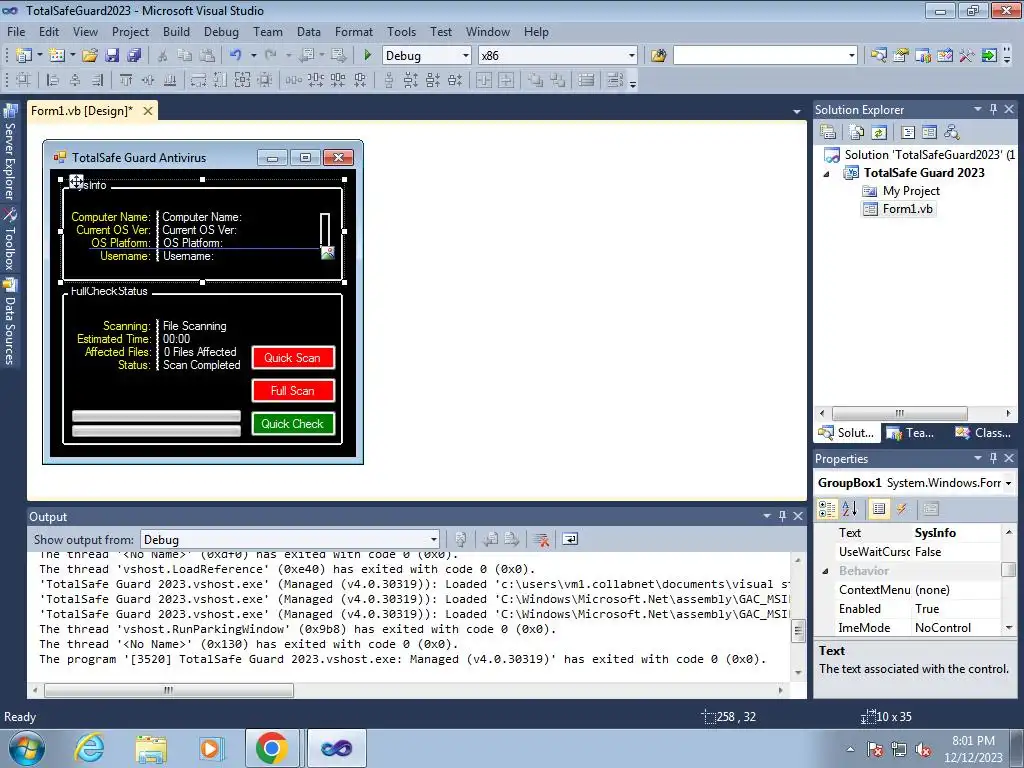Switch to the Team Explorer tab
This screenshot has width=1024, height=768.
912,432
